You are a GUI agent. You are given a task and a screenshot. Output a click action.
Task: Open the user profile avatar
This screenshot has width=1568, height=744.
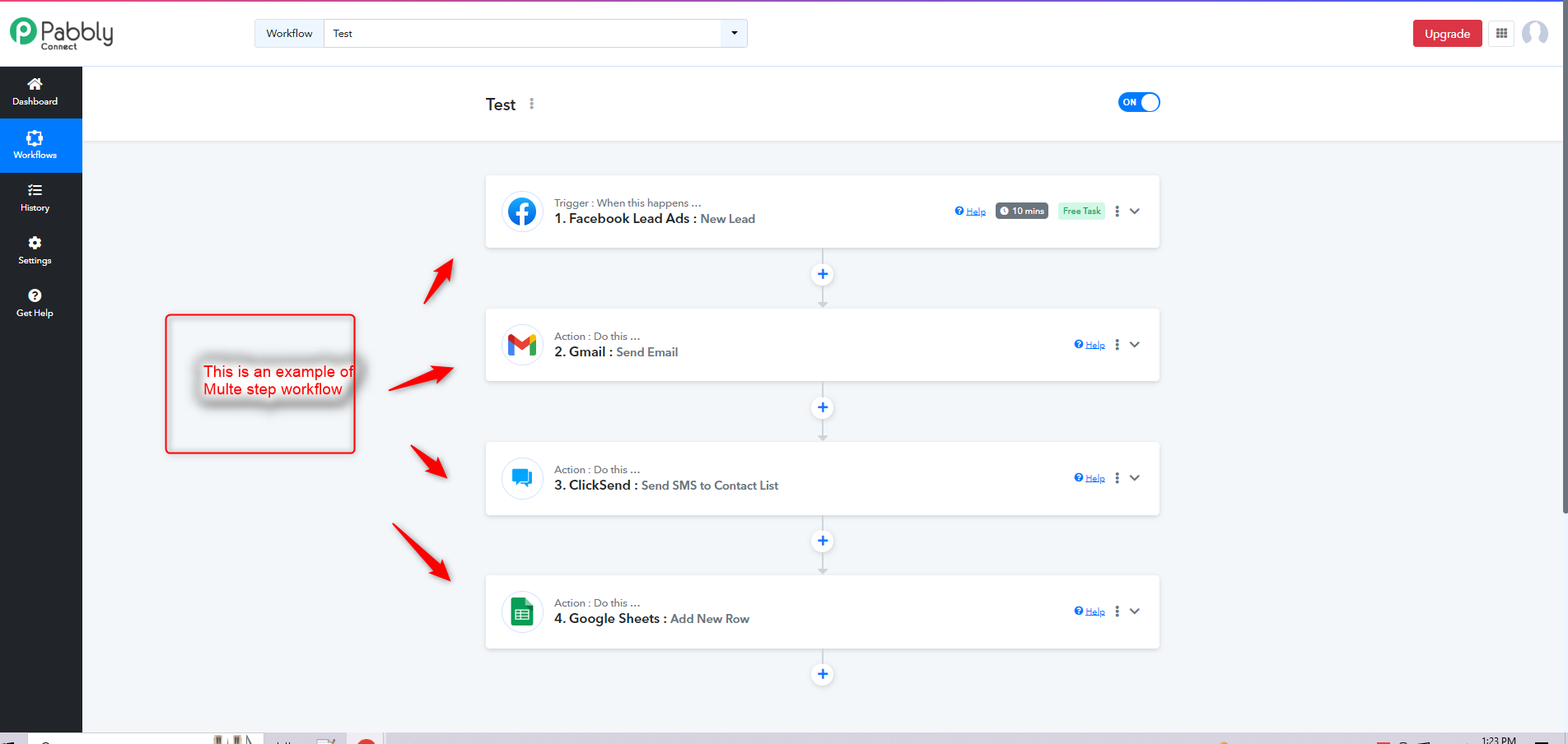pyautogui.click(x=1535, y=34)
